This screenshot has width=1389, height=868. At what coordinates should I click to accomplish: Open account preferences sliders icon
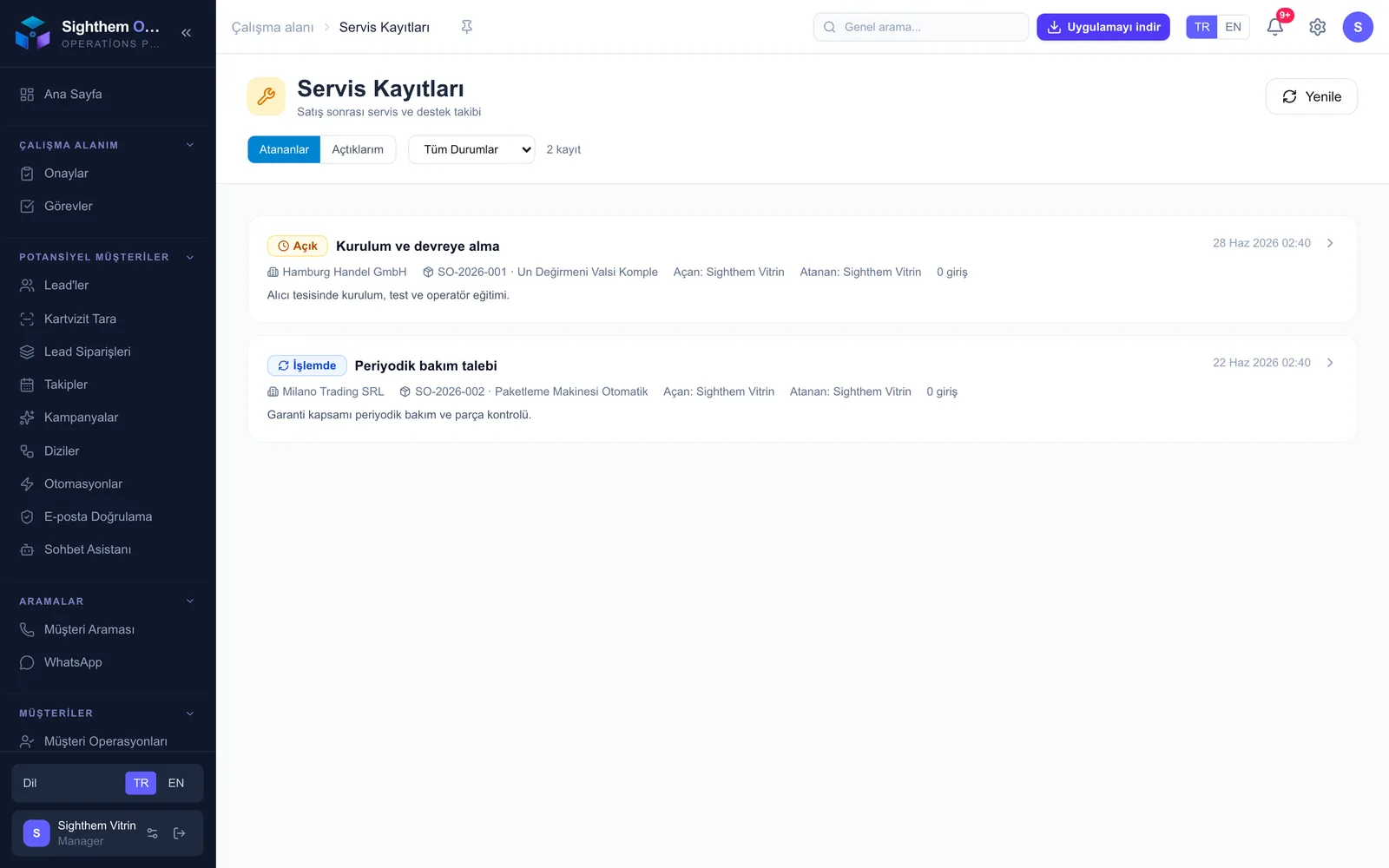(153, 833)
